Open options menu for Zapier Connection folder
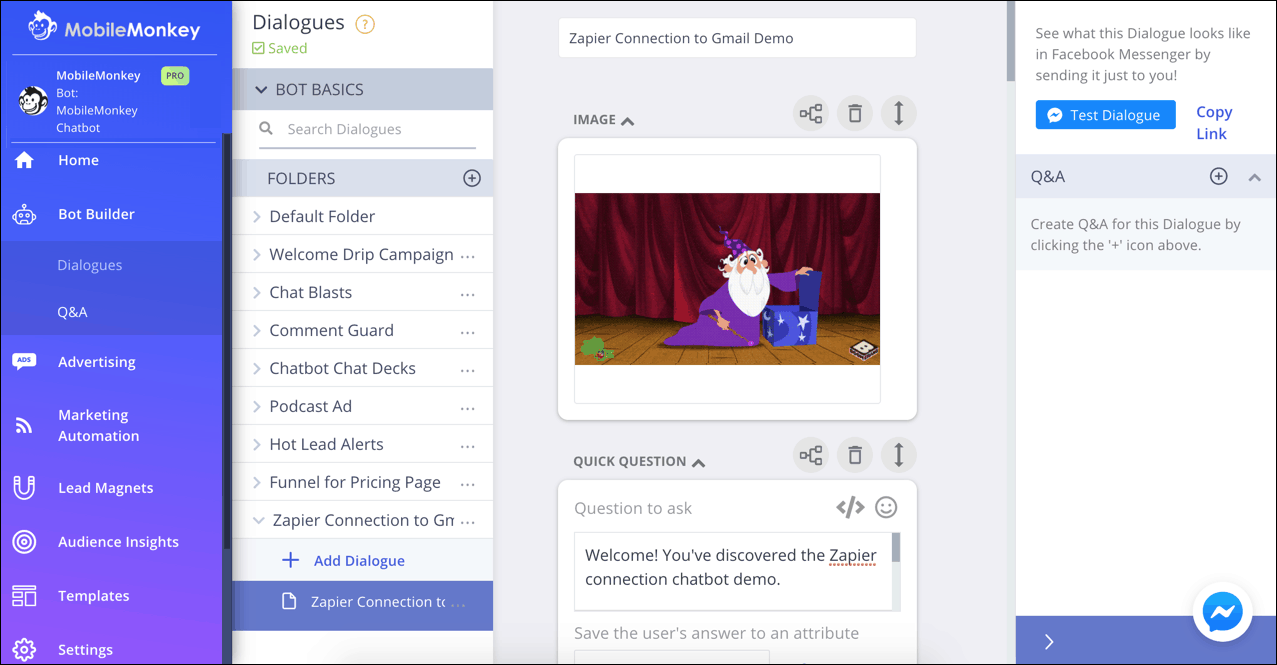This screenshot has height=665, width=1277. 467,522
